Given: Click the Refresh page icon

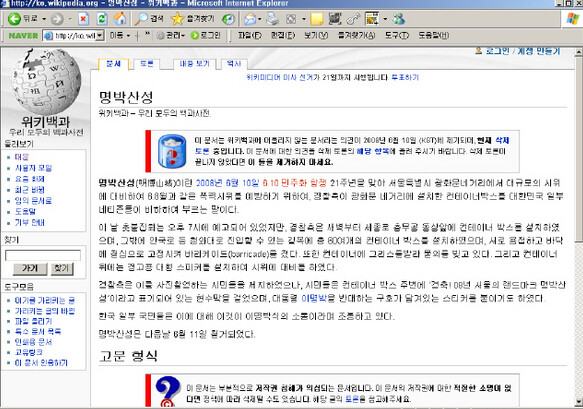Looking at the screenshot, I should coord(102,19).
